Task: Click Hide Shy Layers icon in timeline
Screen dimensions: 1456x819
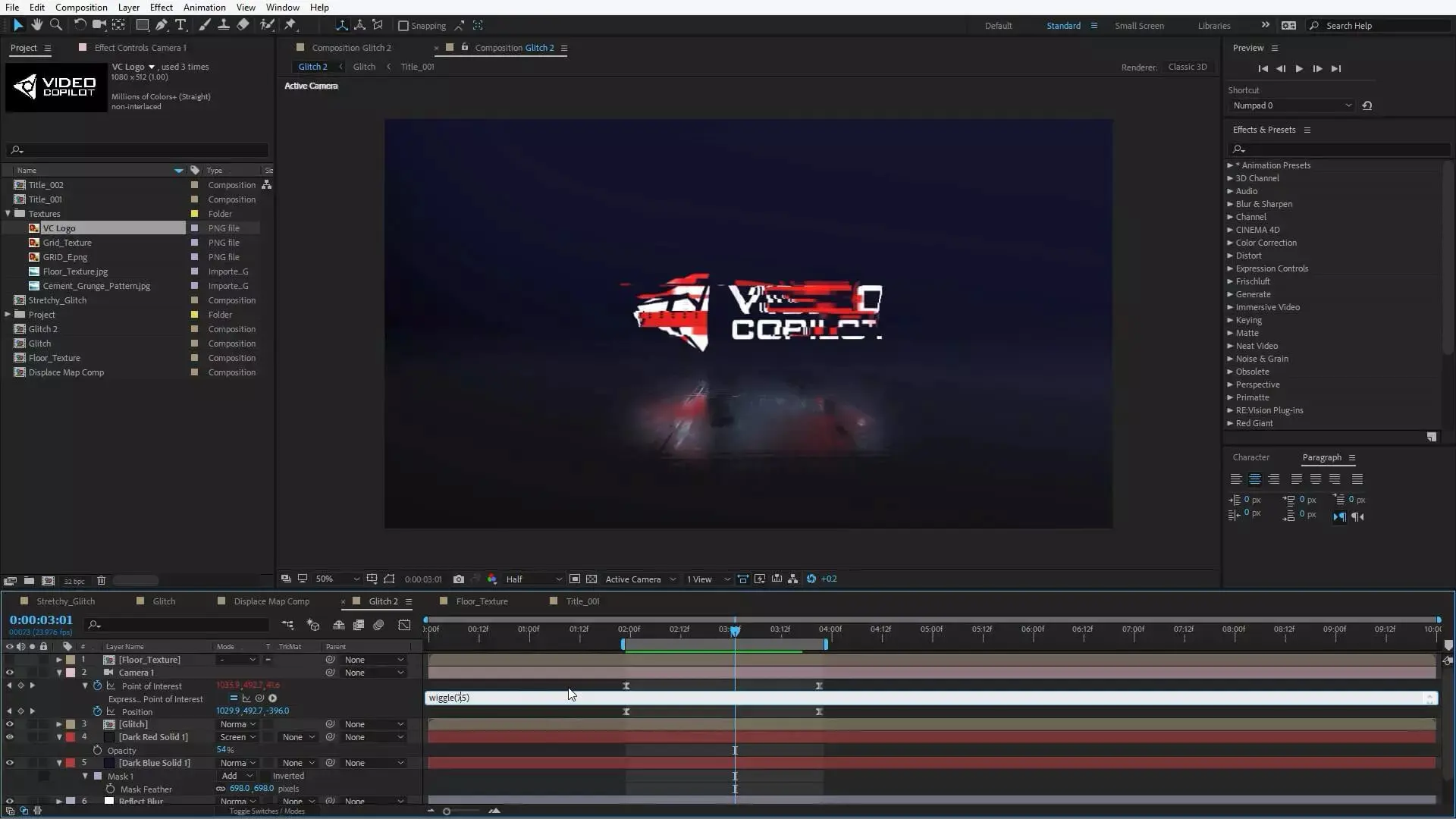Action: pos(339,625)
